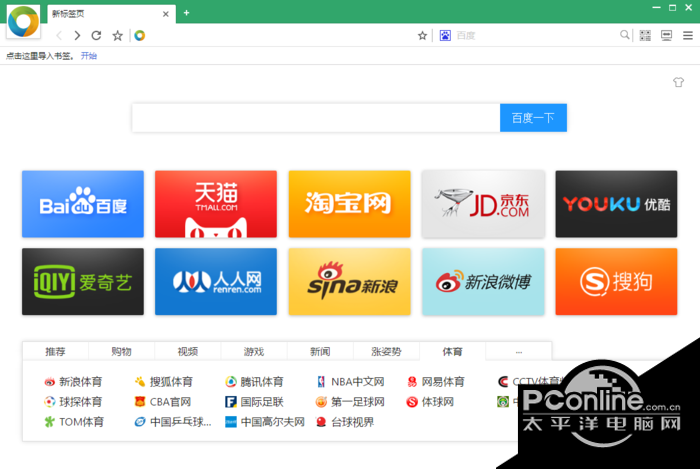
Task: Switch to the 新闻 tab
Action: tap(320, 352)
